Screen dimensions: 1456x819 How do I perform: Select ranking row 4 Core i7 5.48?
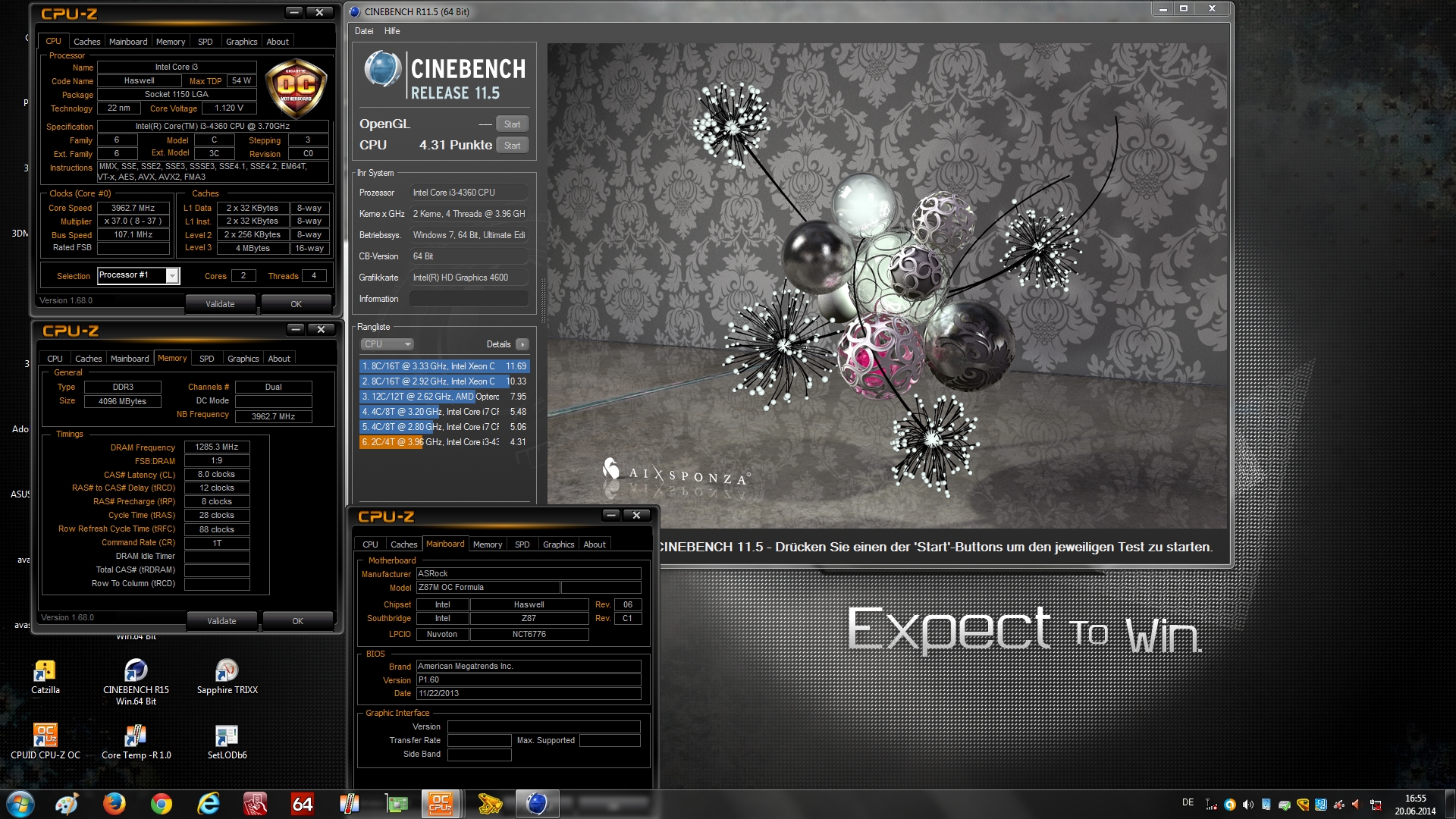pos(444,412)
